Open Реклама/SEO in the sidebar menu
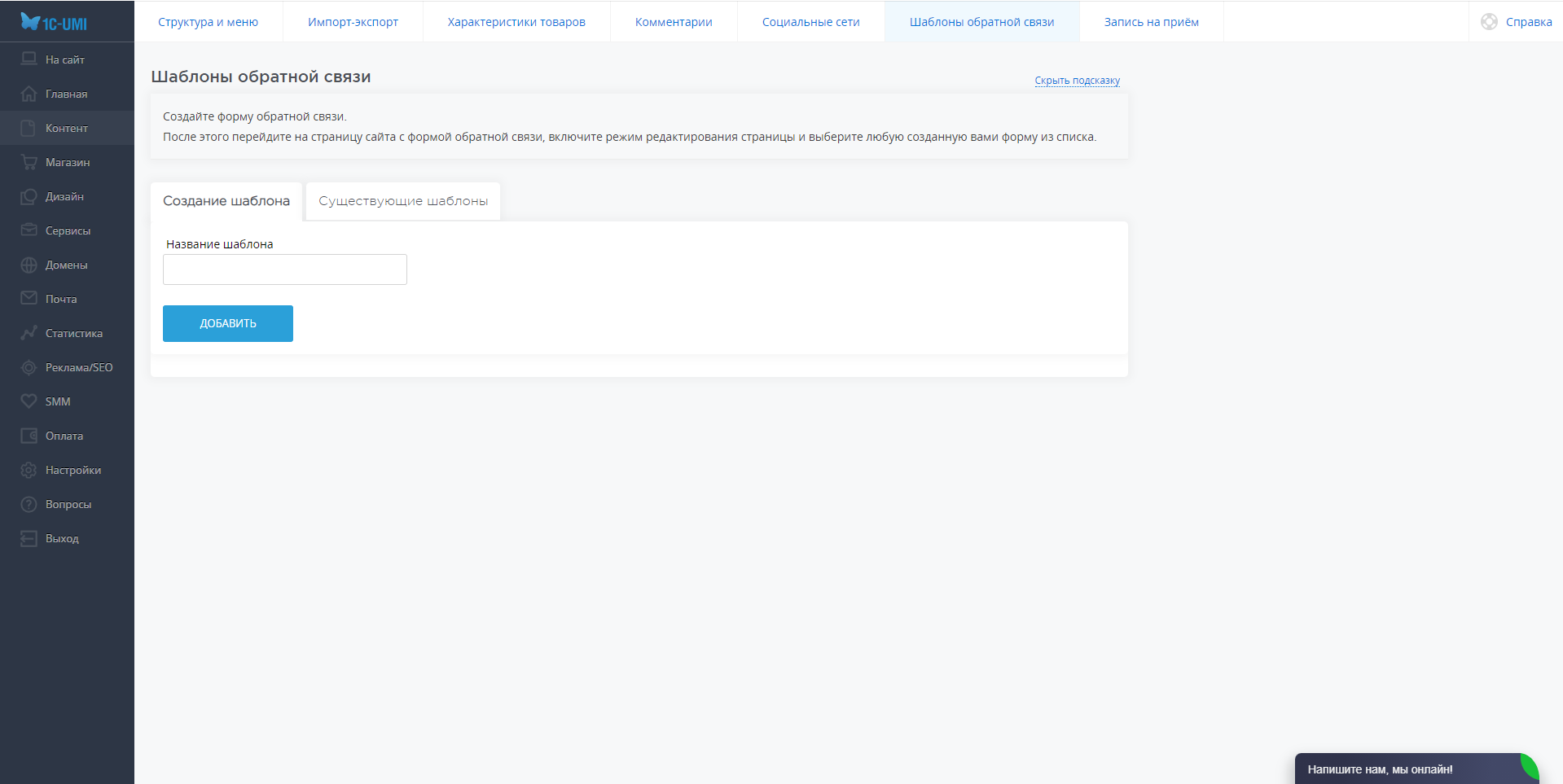Image resolution: width=1563 pixels, height=784 pixels. click(x=67, y=367)
